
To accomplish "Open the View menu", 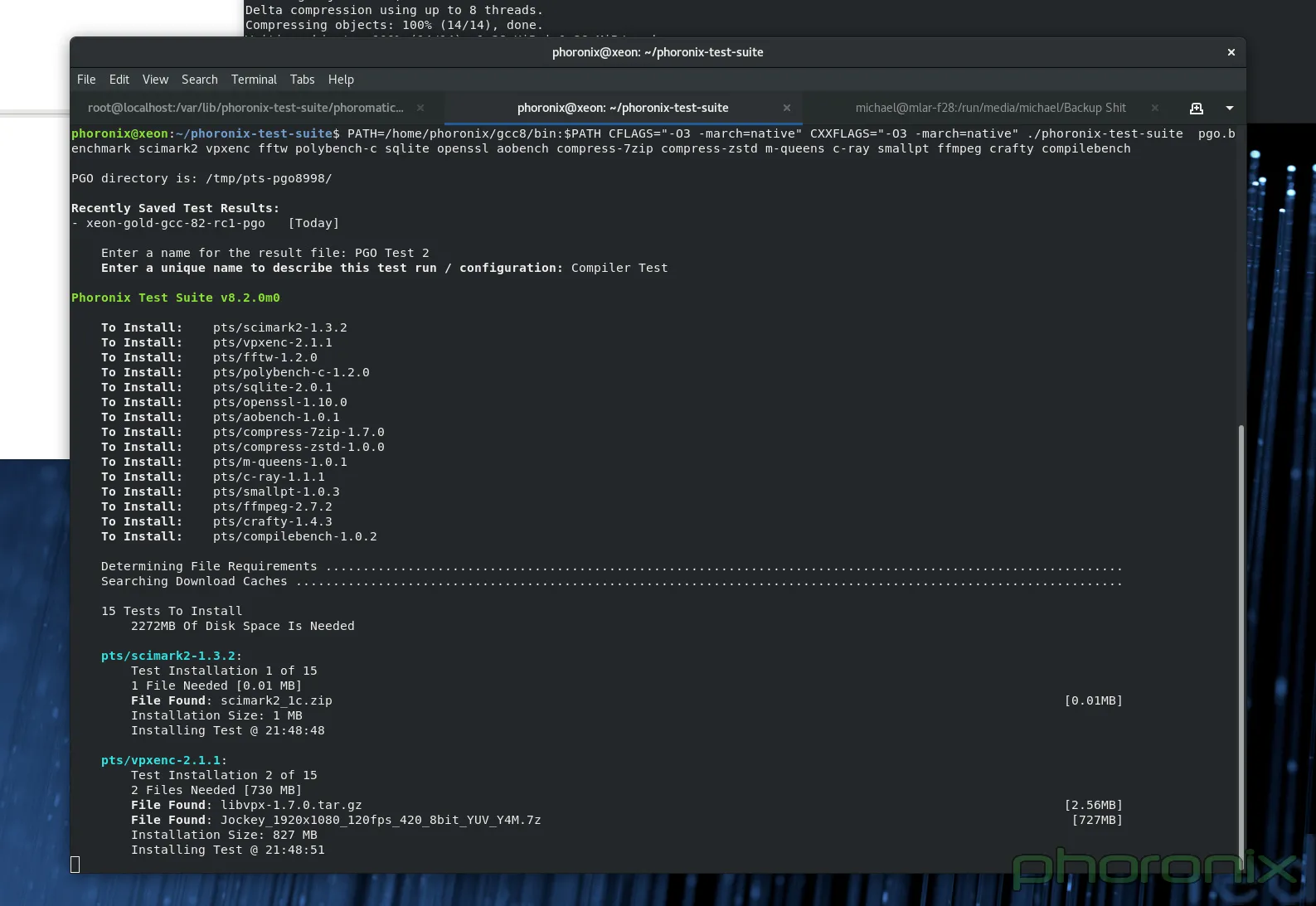I will (x=155, y=80).
